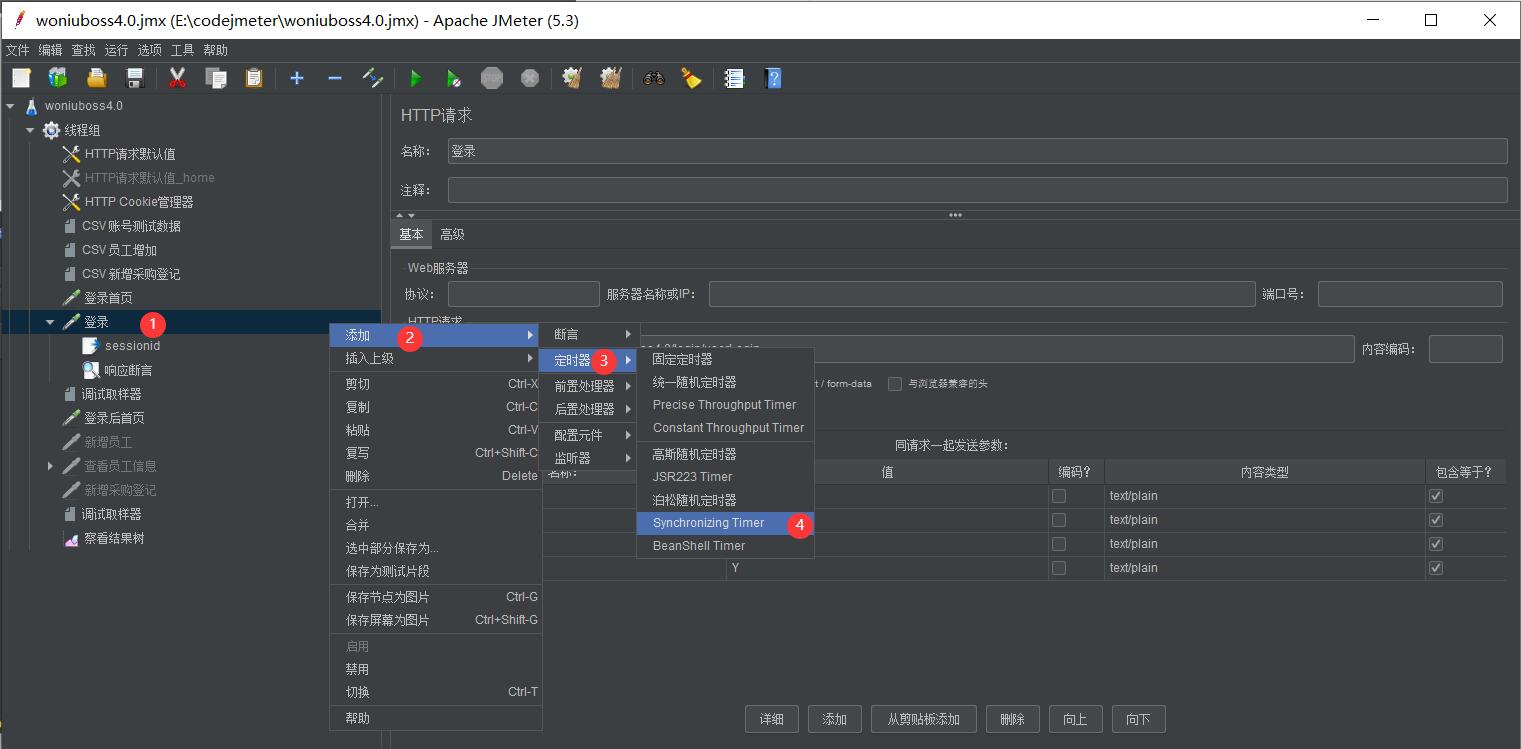Toggle 与浏览器兼容的头 checkbox
Viewport: 1521px width, 749px height.
pyautogui.click(x=895, y=384)
